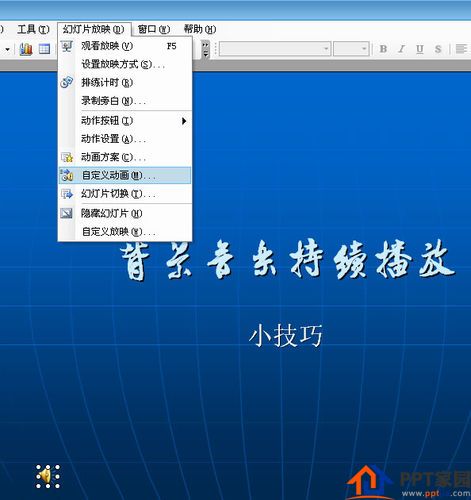Select the speaker sound icon on slide

[48, 477]
